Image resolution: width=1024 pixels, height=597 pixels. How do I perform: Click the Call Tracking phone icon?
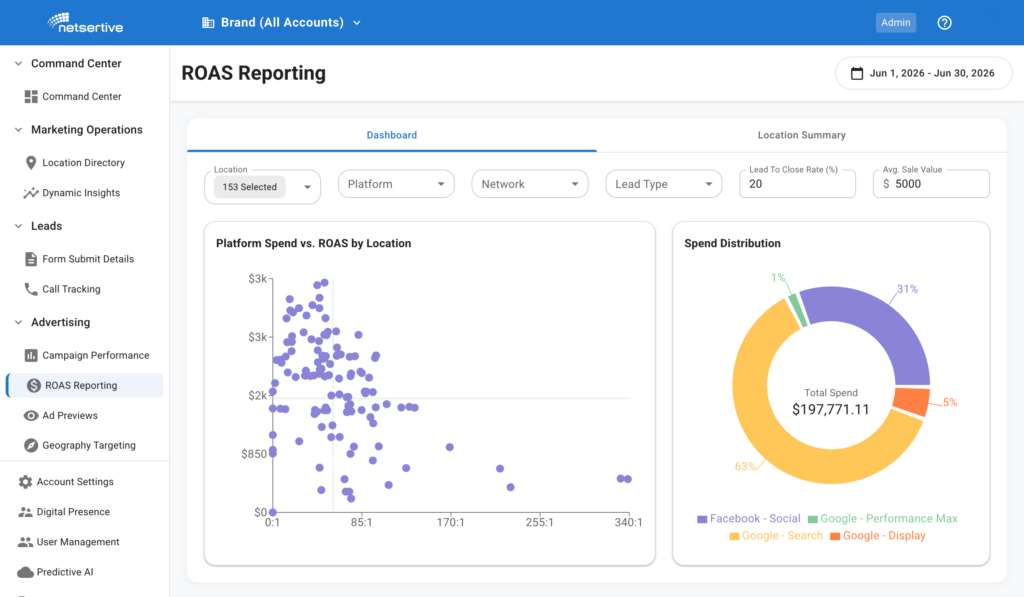tap(31, 289)
